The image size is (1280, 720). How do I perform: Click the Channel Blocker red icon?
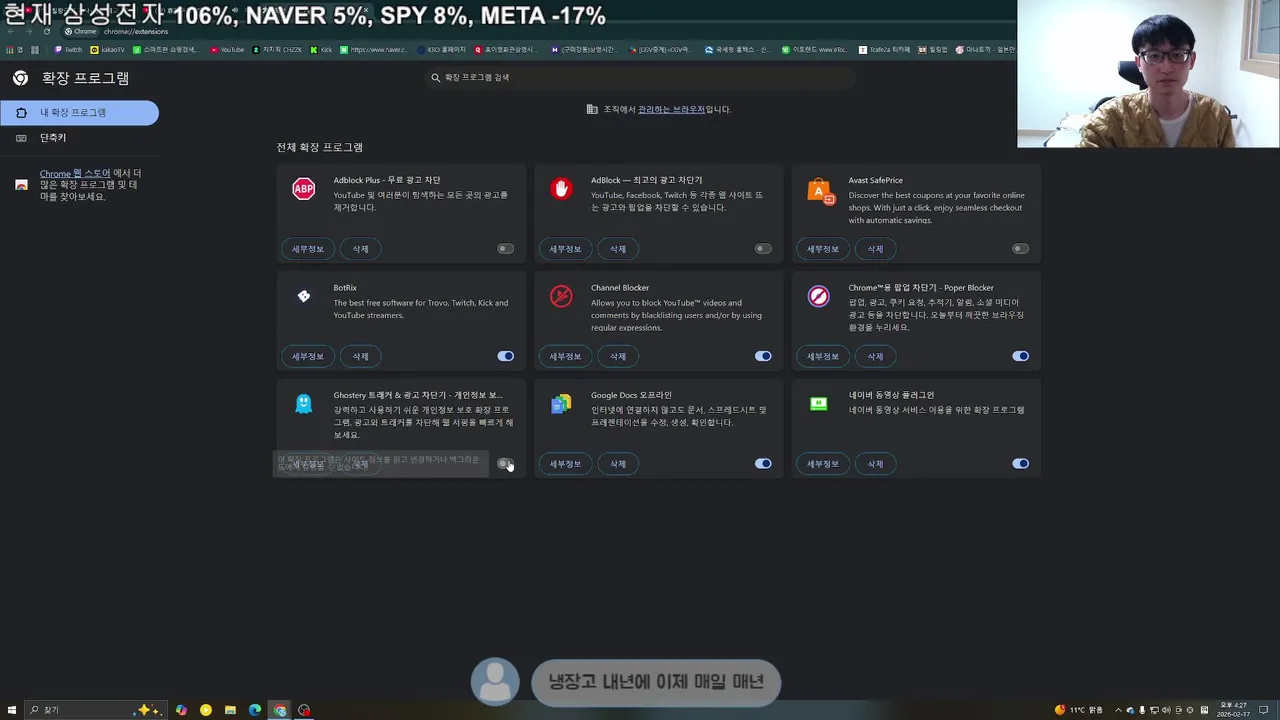561,296
